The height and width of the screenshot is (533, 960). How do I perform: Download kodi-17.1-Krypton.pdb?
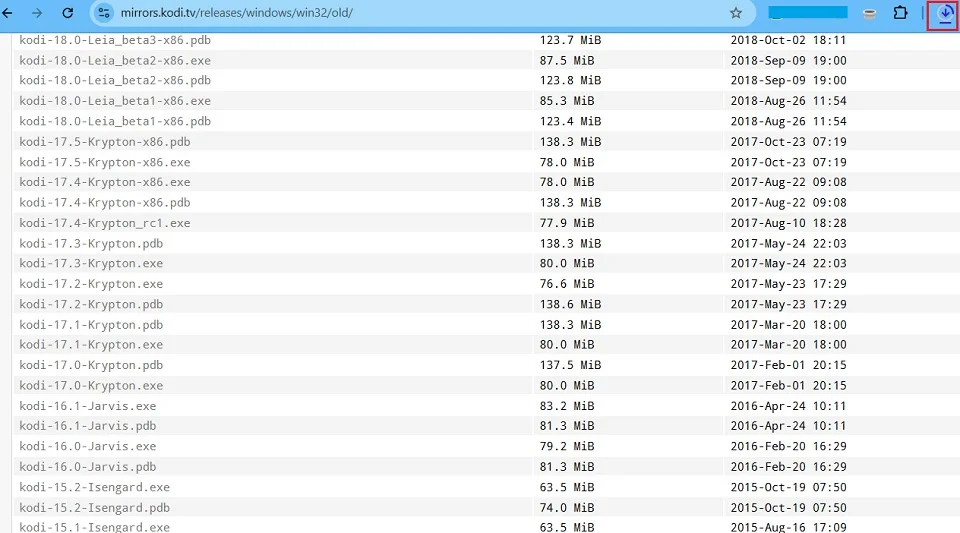pos(91,325)
